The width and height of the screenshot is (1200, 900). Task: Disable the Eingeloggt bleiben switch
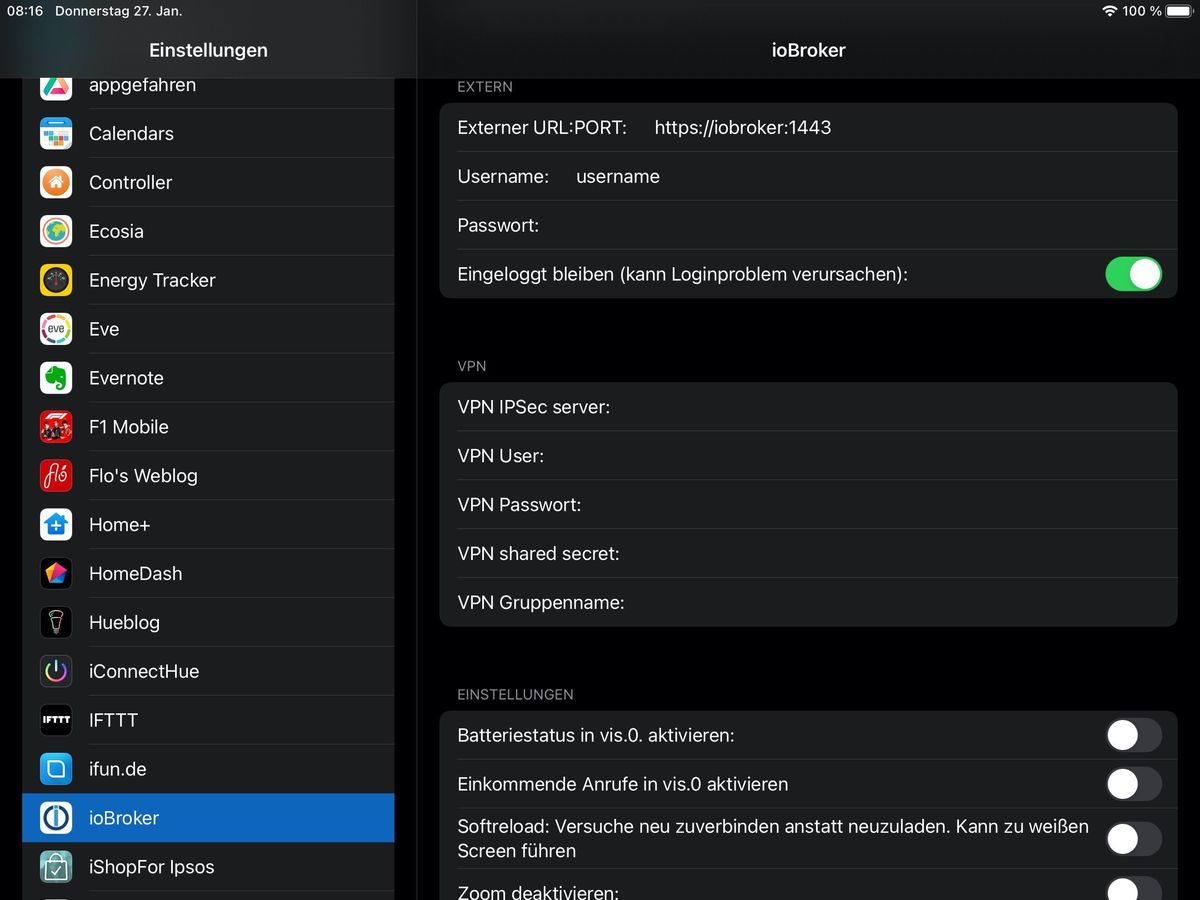point(1133,274)
